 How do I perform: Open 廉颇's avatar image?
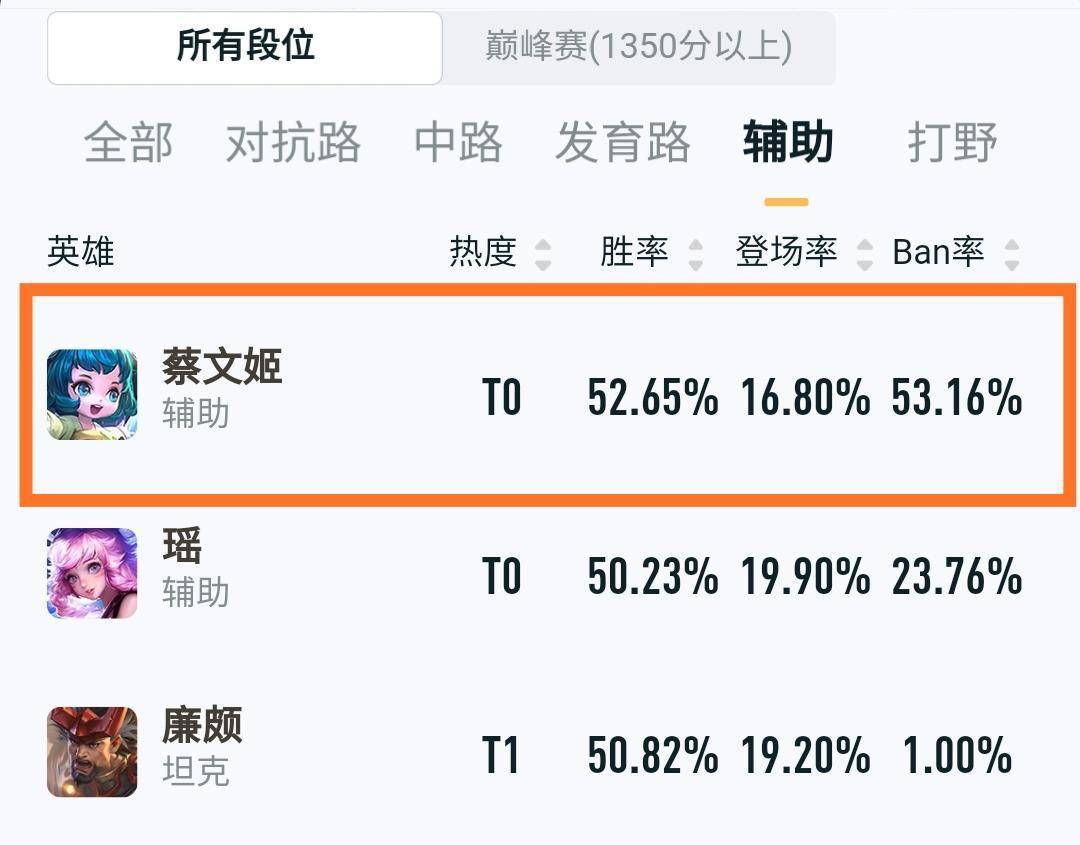pyautogui.click(x=91, y=752)
